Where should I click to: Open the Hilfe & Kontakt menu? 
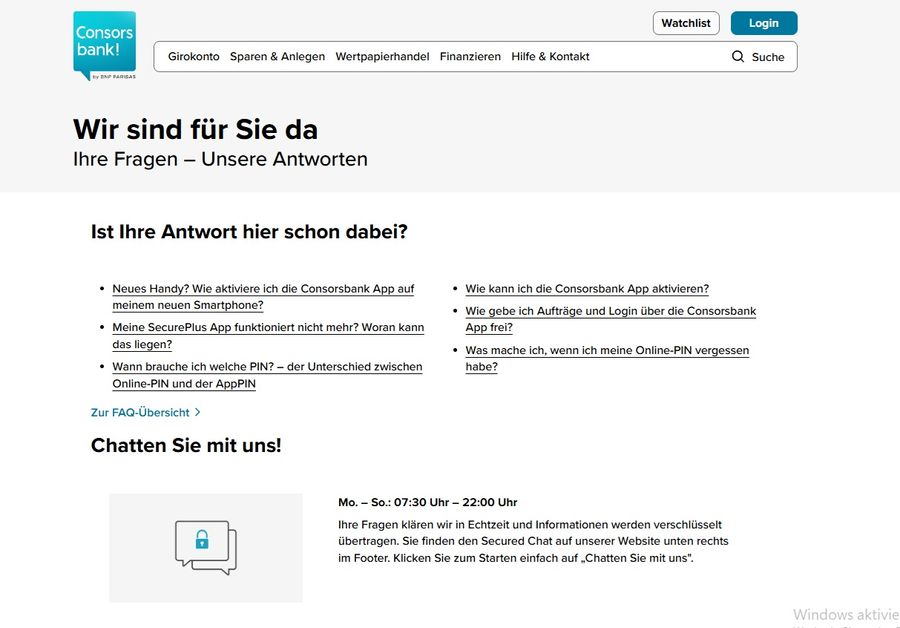tap(550, 56)
